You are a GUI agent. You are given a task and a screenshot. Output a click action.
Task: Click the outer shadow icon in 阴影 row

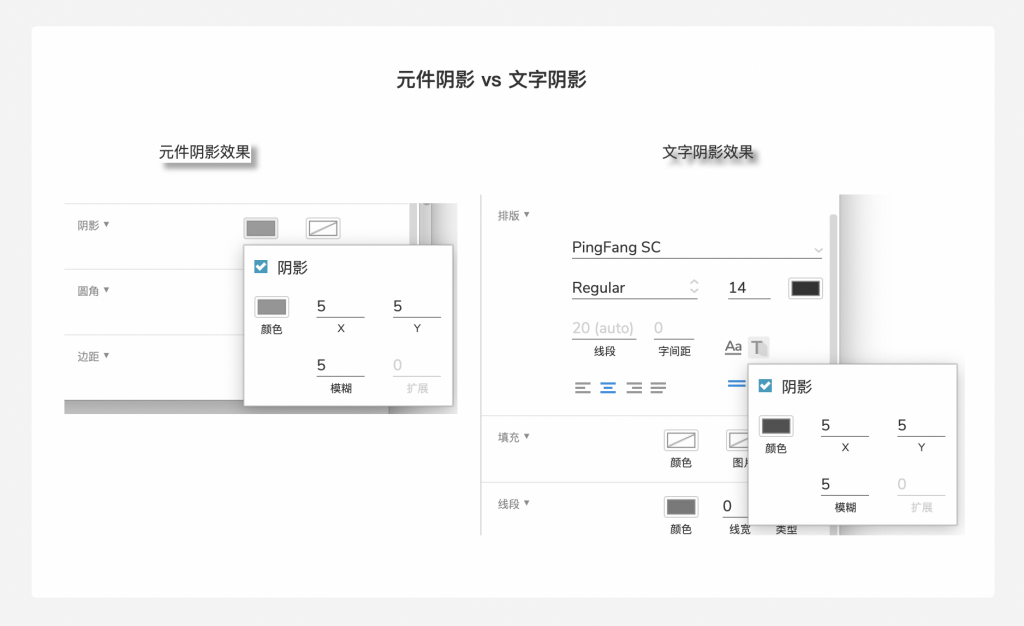pyautogui.click(x=261, y=228)
